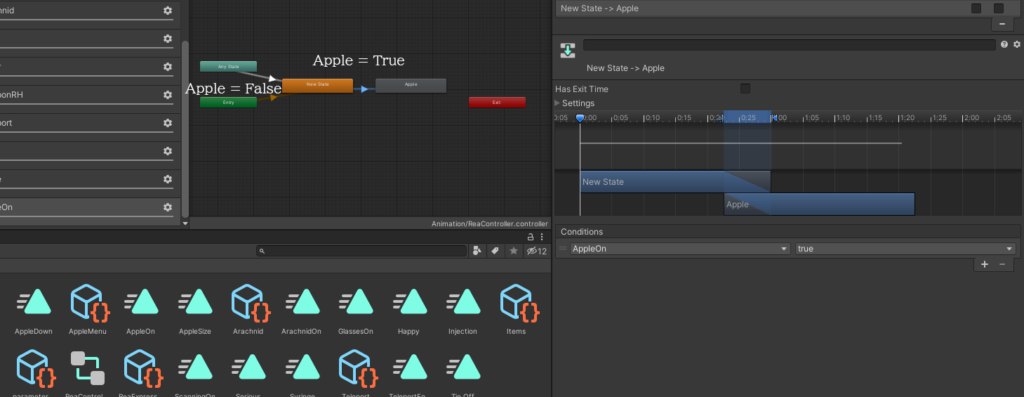This screenshot has width=1024, height=397.
Task: Remove the selected transition with minus button
Action: pyautogui.click(x=1002, y=24)
